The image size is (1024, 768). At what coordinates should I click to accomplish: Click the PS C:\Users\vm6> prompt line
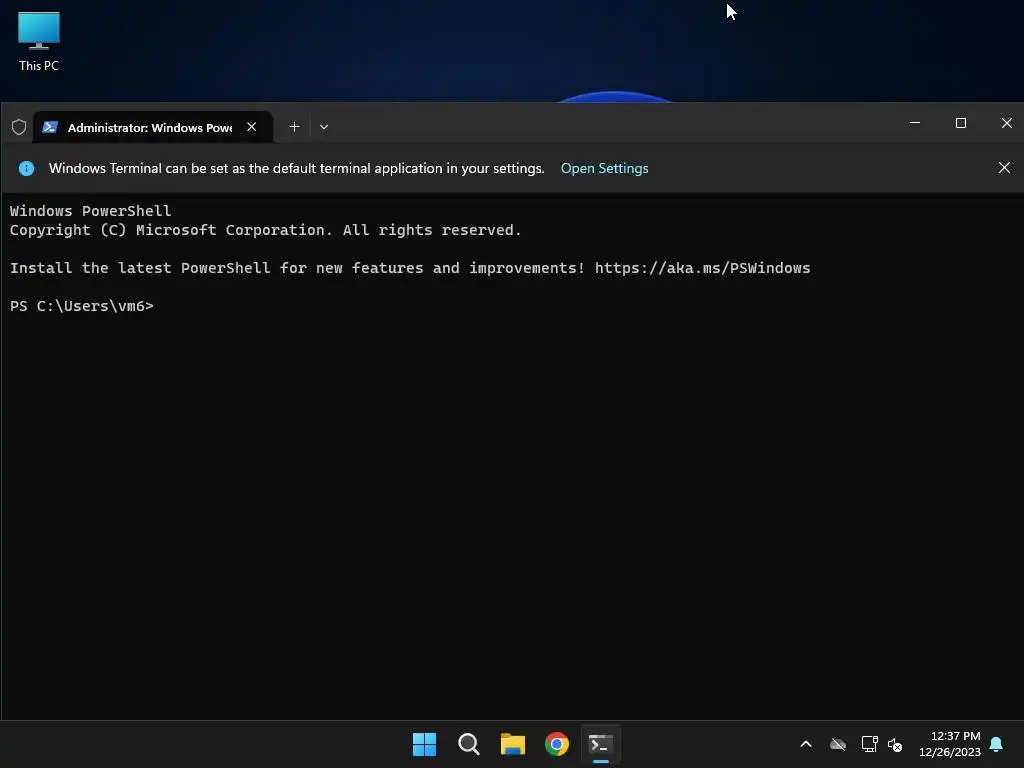(82, 306)
